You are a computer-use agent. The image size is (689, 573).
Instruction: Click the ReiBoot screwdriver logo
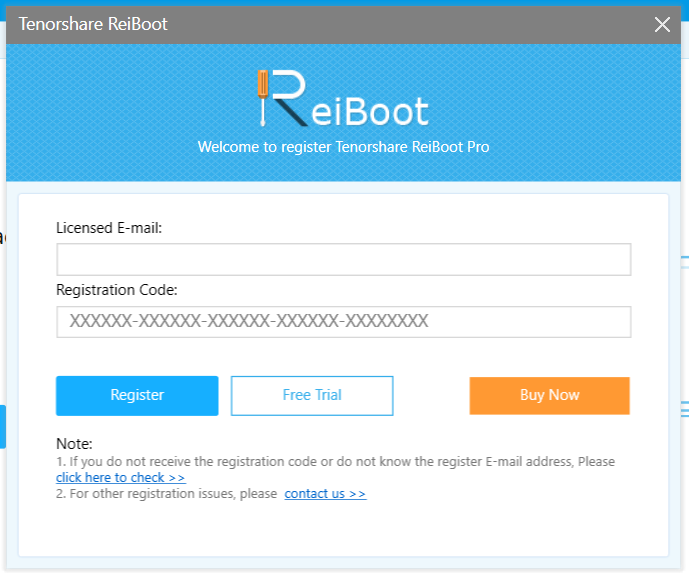tap(343, 98)
